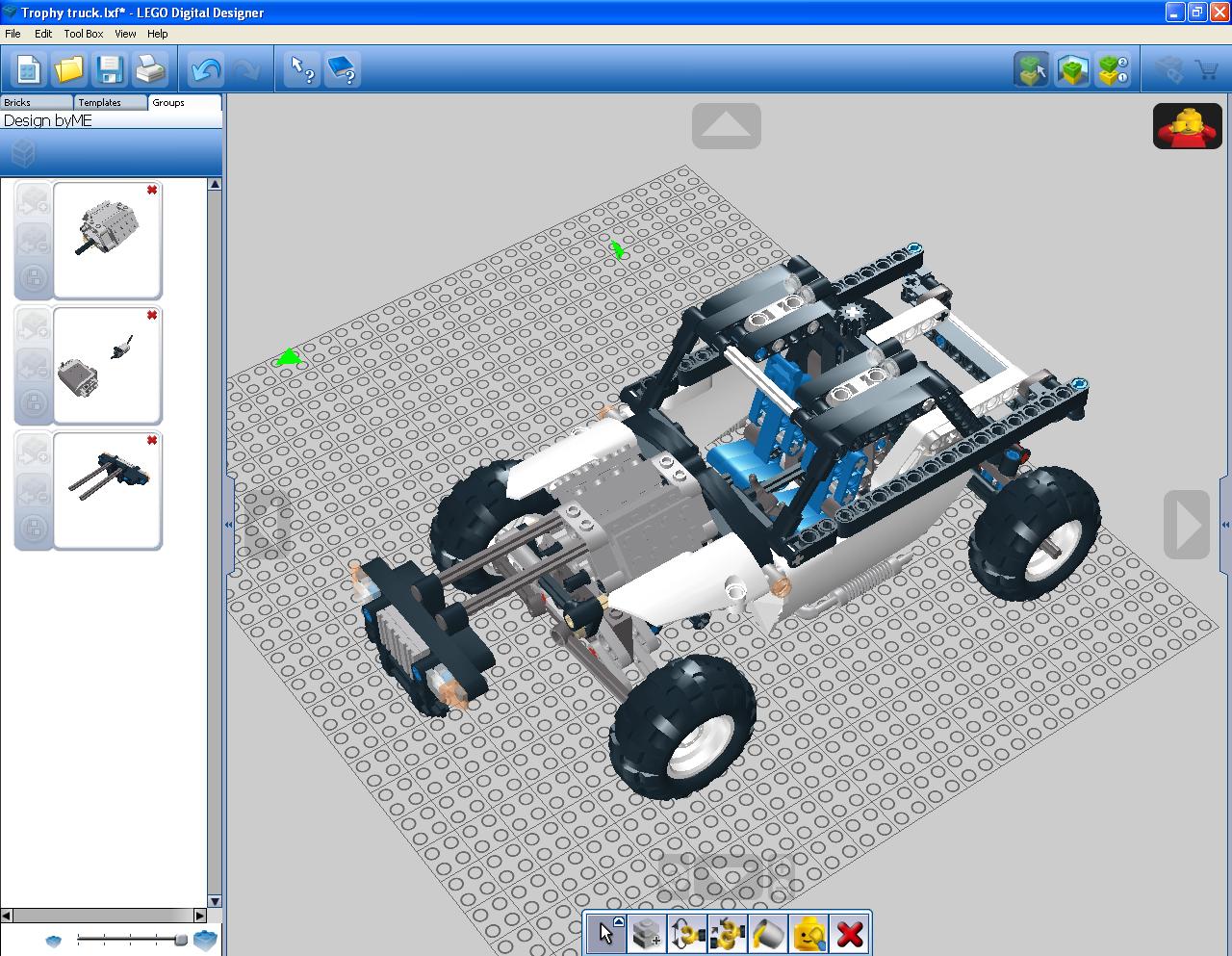Expand the right side panel handle
The width and height of the screenshot is (1232, 956).
tap(1226, 525)
